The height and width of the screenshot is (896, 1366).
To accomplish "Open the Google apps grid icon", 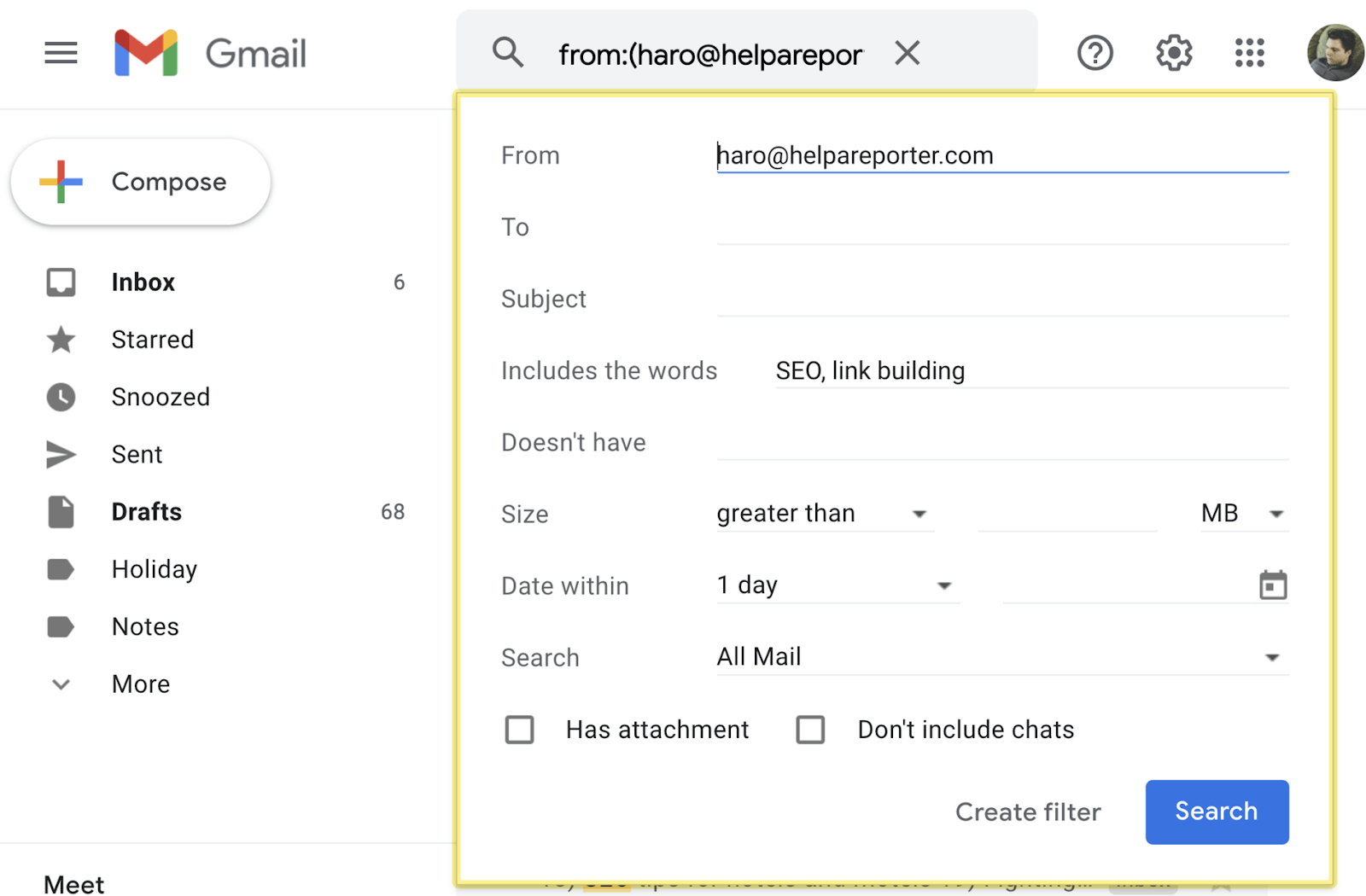I will point(1249,53).
